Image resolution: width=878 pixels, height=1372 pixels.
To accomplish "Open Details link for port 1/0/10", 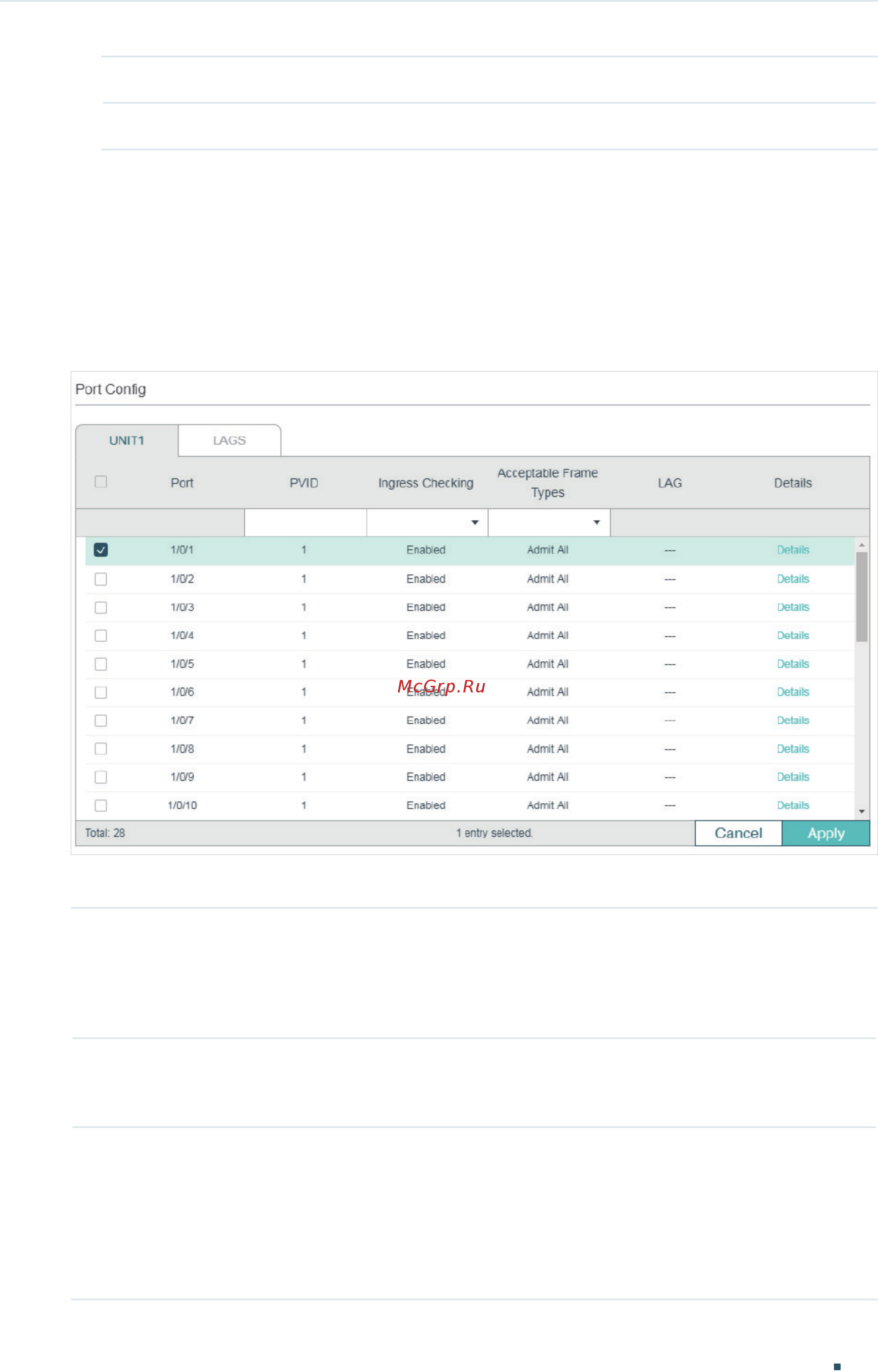I will 793,805.
